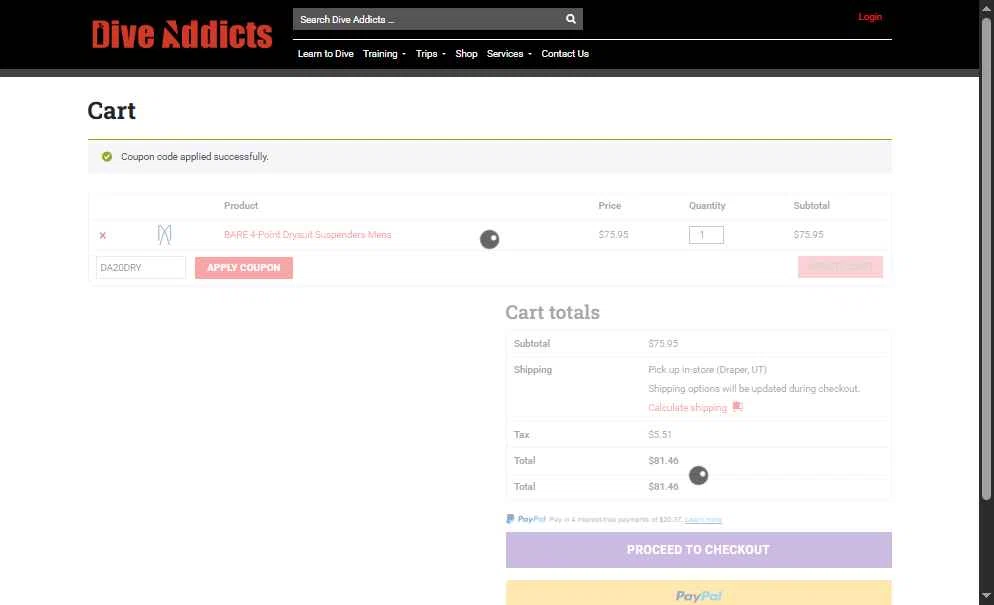994x605 pixels.
Task: Click the Update Cart button
Action: click(x=840, y=267)
